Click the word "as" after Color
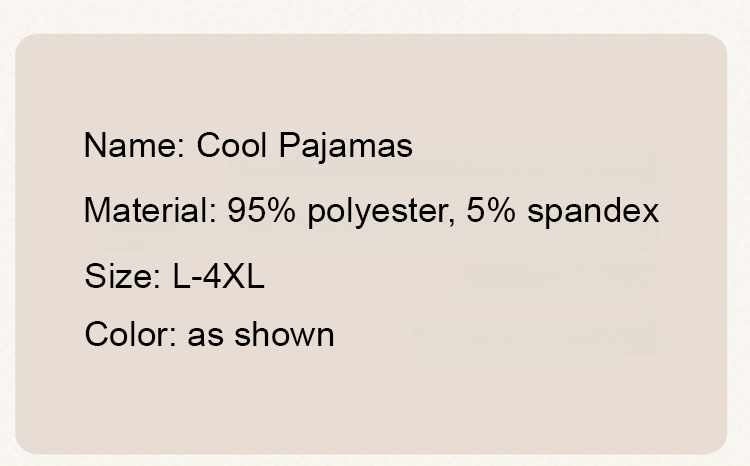 tap(205, 335)
